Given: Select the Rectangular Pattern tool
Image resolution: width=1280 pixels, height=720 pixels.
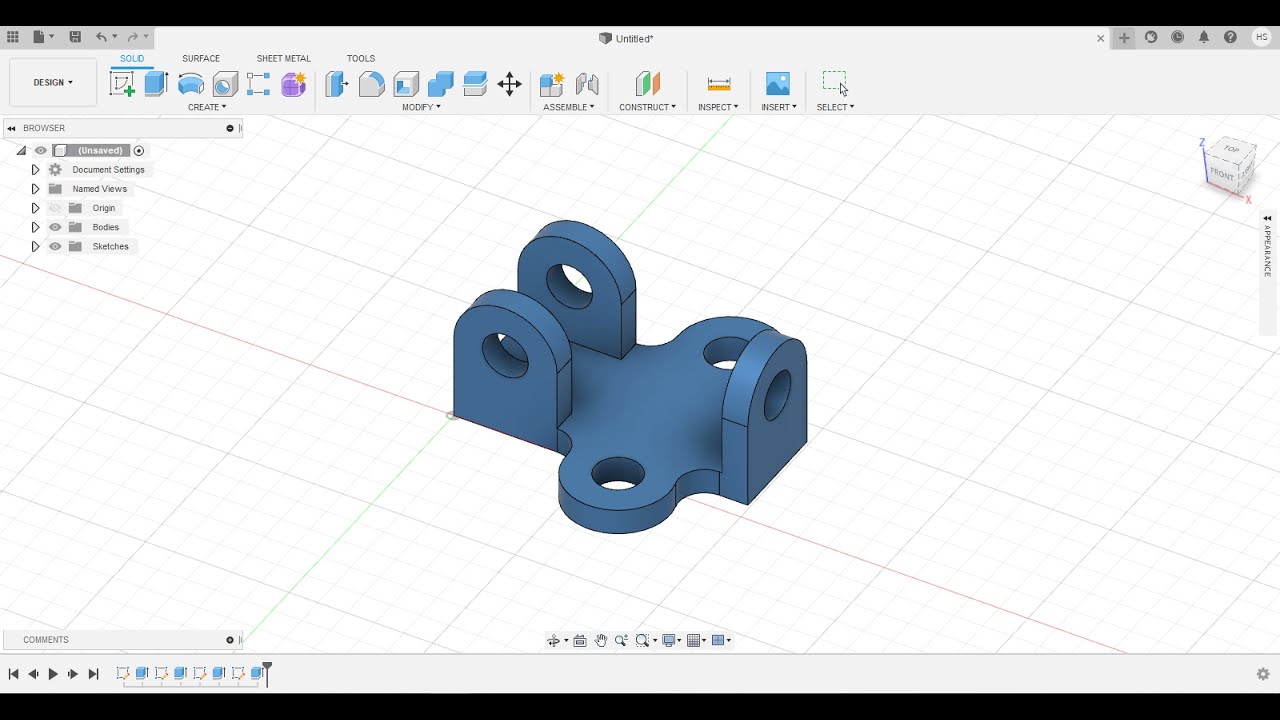Looking at the screenshot, I should click(259, 84).
